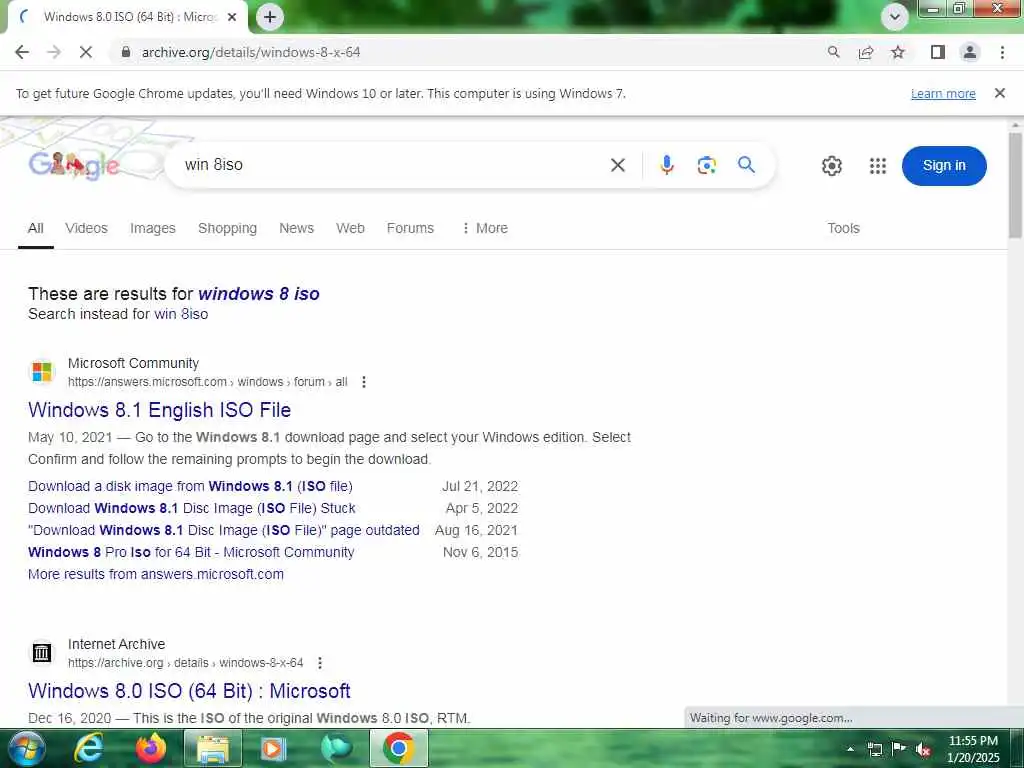This screenshot has width=1024, height=768.
Task: Click the Chrome taskbar icon
Action: click(399, 748)
